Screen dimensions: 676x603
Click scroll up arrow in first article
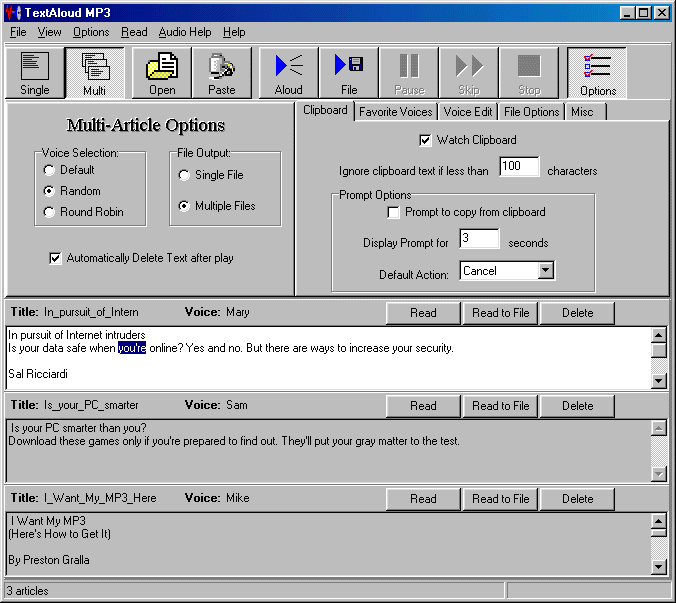tap(659, 335)
